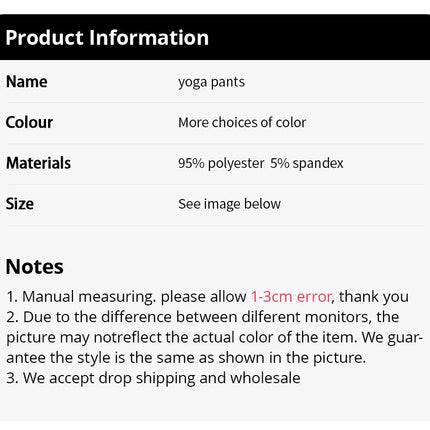
Task: Click the 5% spandex text
Action: point(307,163)
